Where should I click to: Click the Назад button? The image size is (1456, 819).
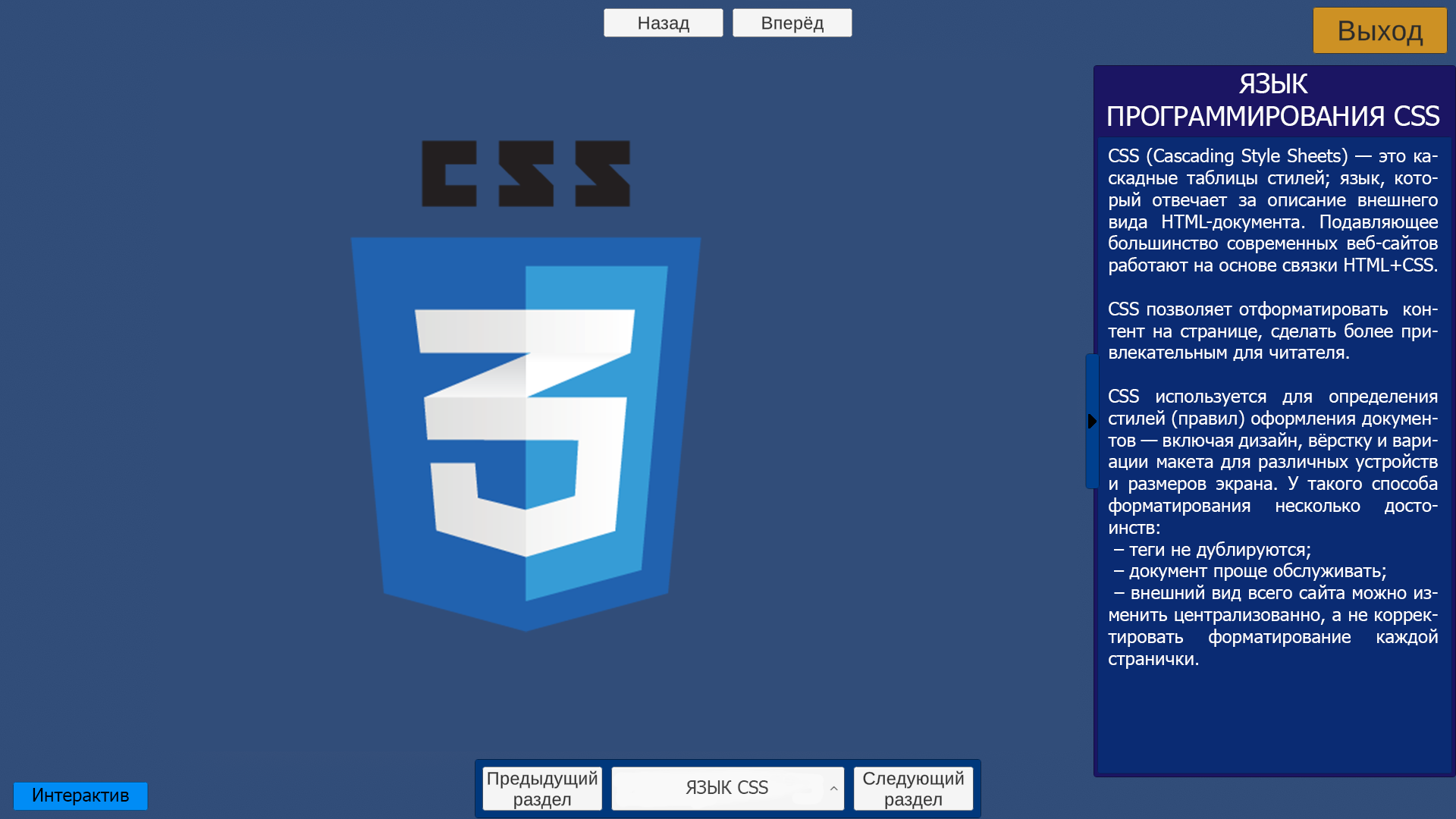click(663, 23)
